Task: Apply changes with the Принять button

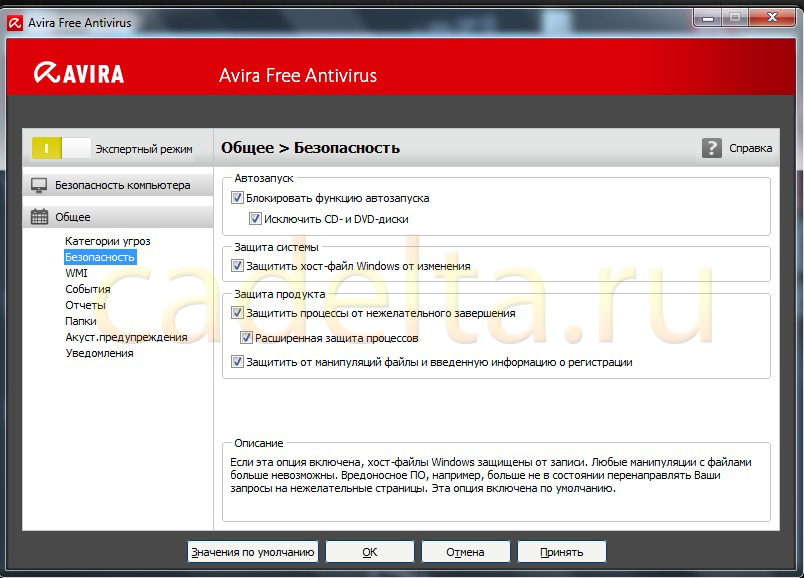Action: point(561,552)
